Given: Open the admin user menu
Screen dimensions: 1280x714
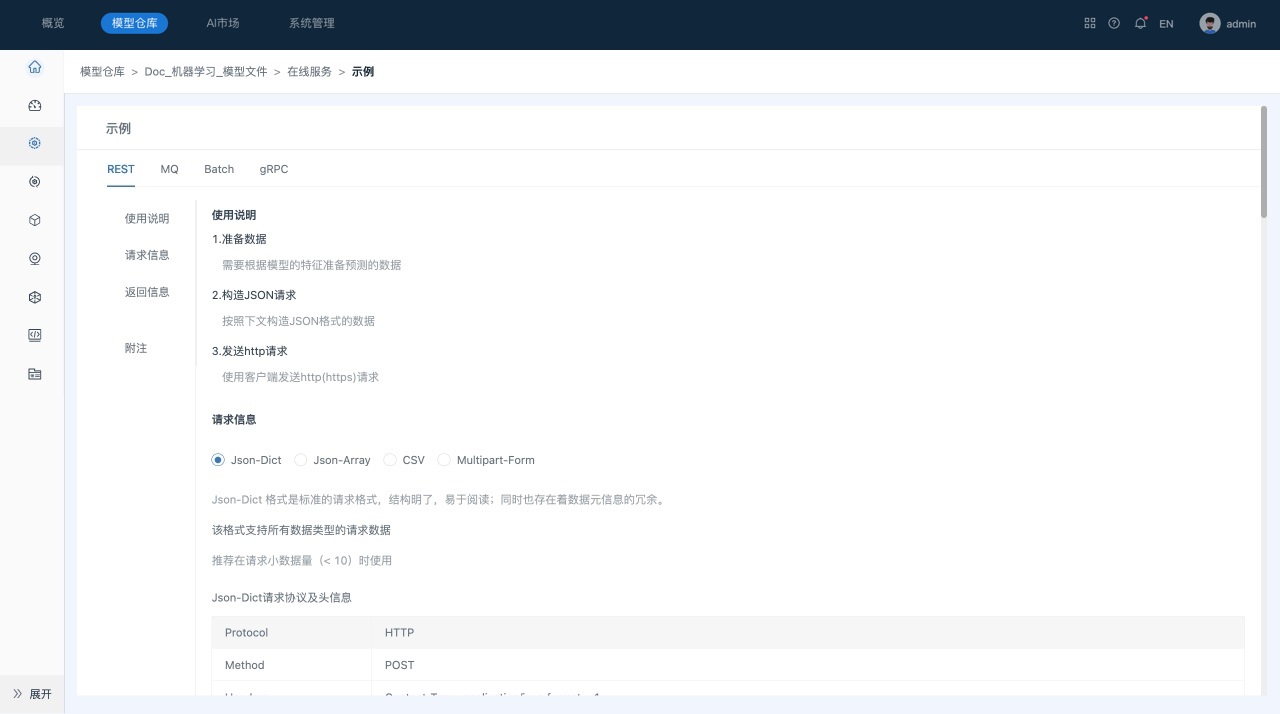Looking at the screenshot, I should tap(1228, 24).
